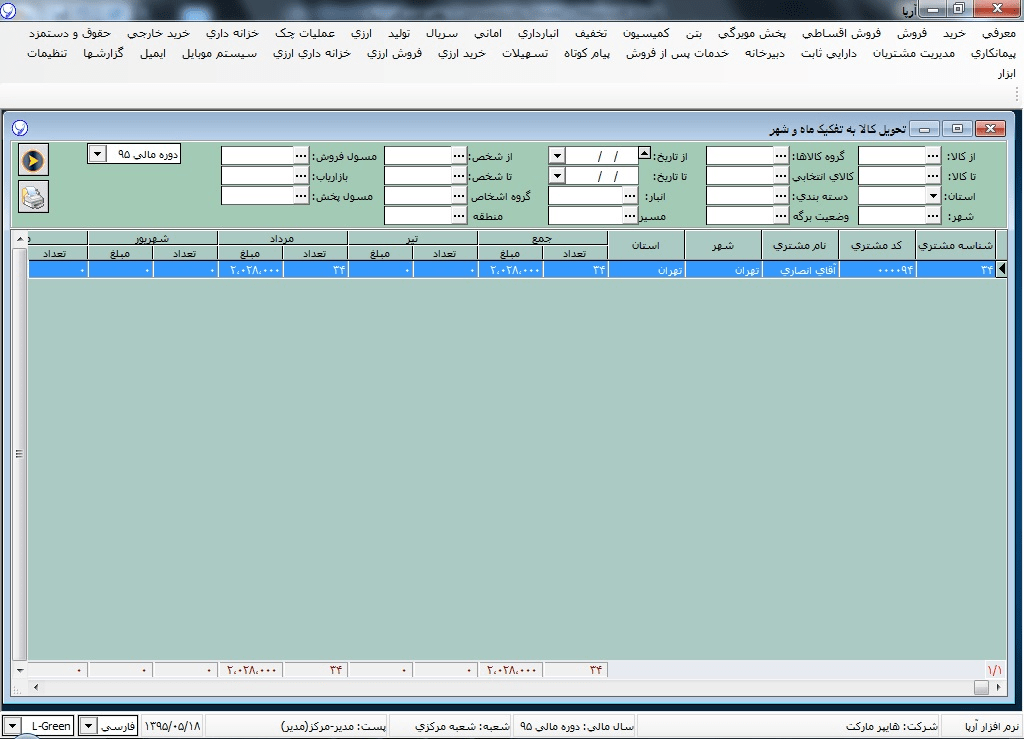The image size is (1024, 739).
Task: Open the از تاریخ date picker dropdown
Action: (x=557, y=156)
